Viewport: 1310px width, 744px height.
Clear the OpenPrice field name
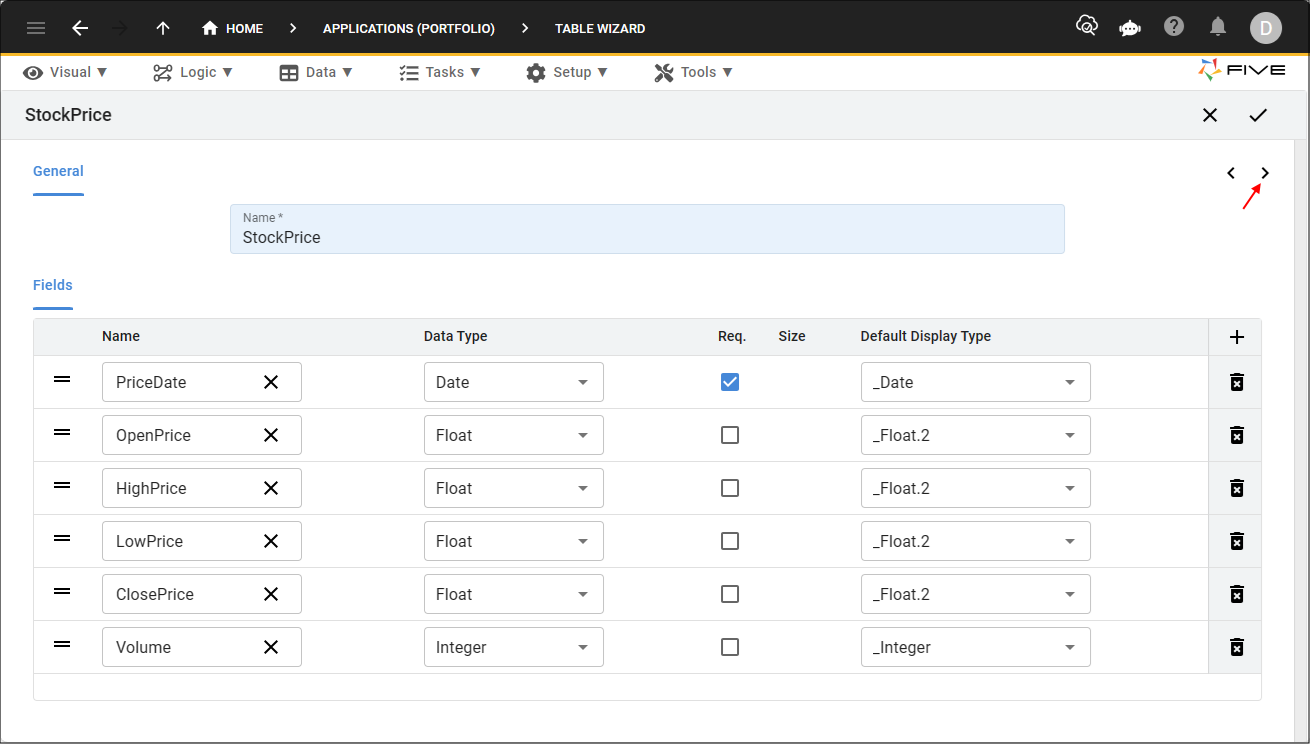[x=271, y=435]
